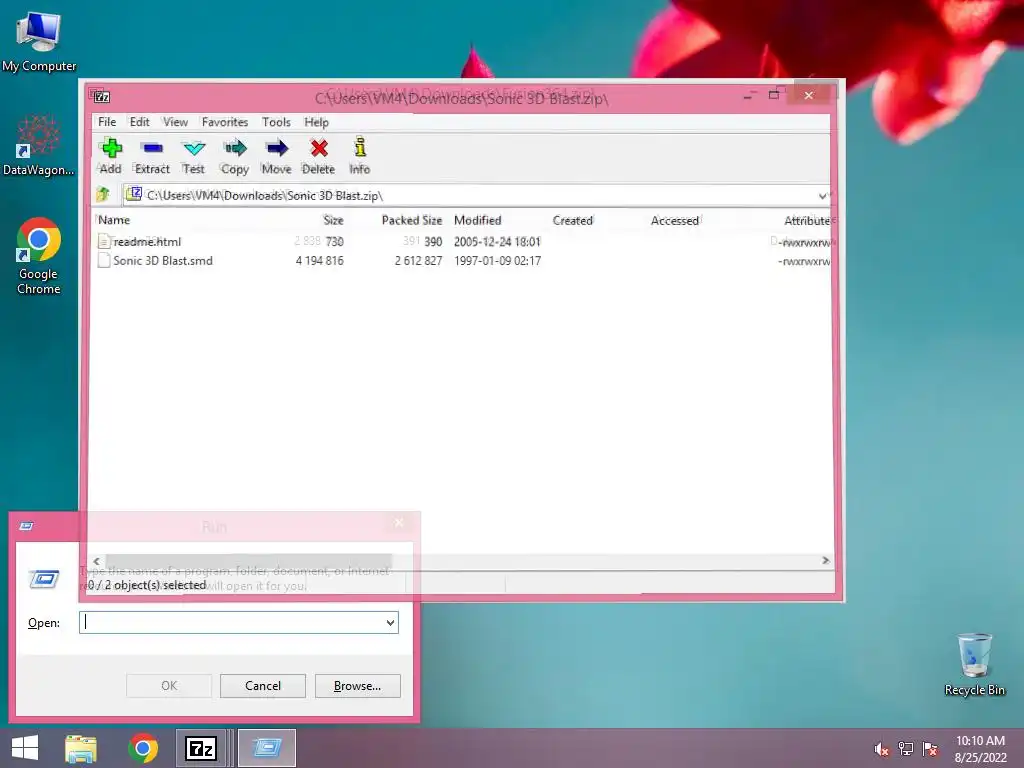The image size is (1024, 768).
Task: Click the muted volume tray icon
Action: (x=881, y=749)
